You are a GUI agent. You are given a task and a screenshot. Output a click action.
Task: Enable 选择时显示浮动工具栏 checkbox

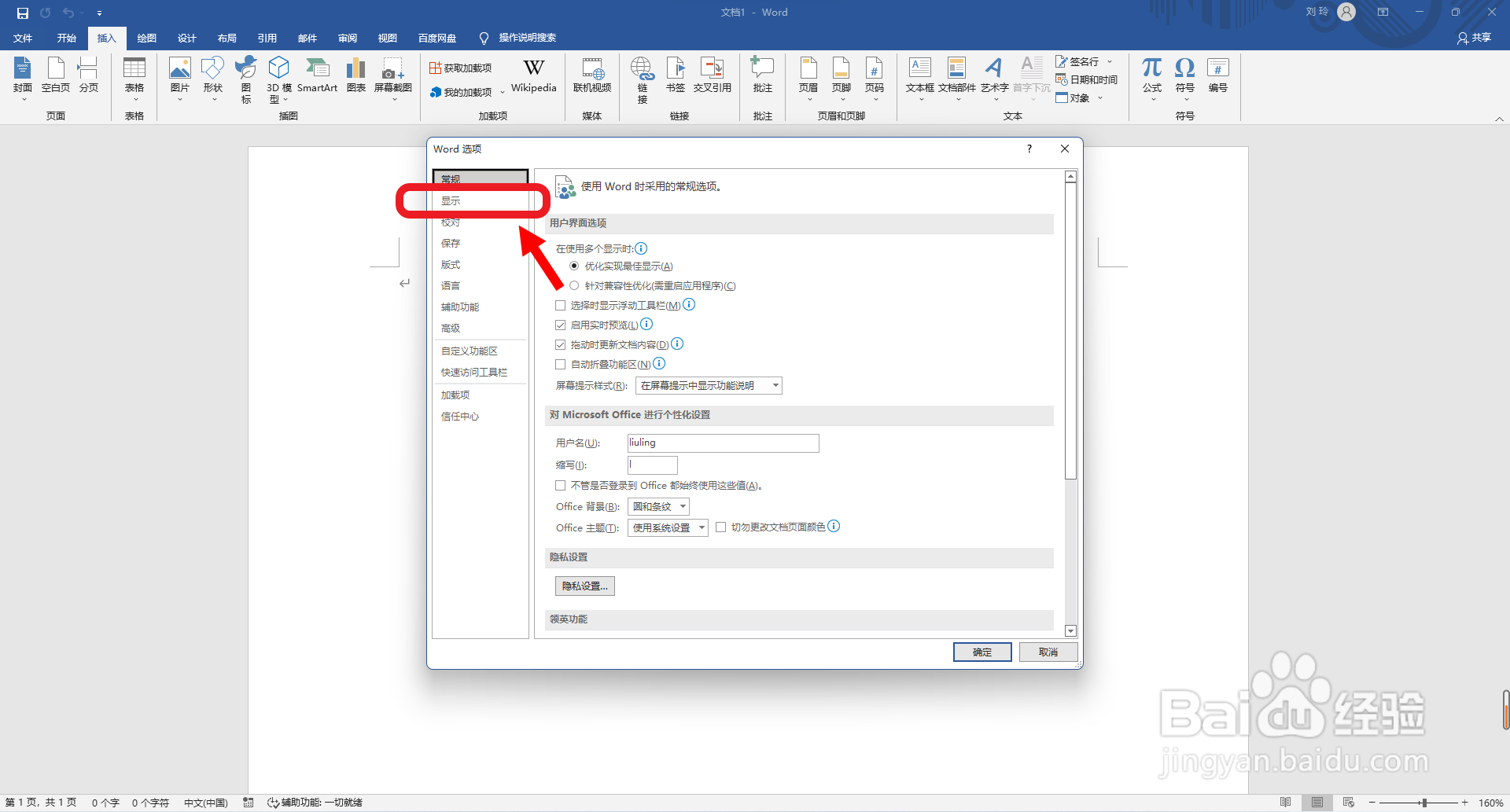(561, 306)
